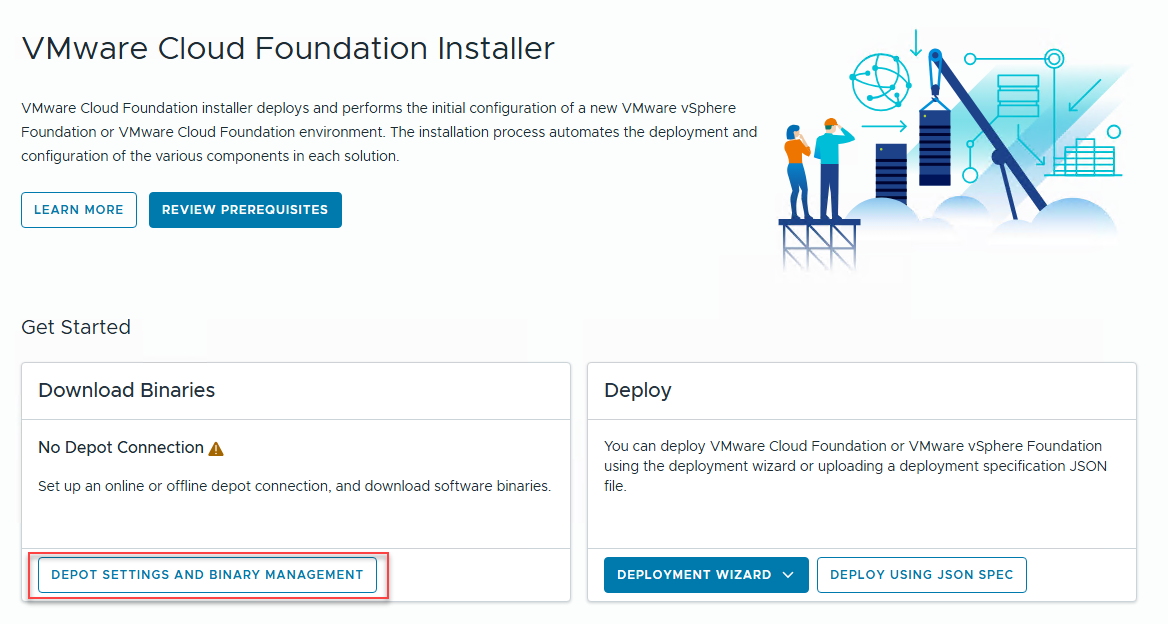Click the warning triangle beside No Depot Connection
The height and width of the screenshot is (624, 1168).
216,449
